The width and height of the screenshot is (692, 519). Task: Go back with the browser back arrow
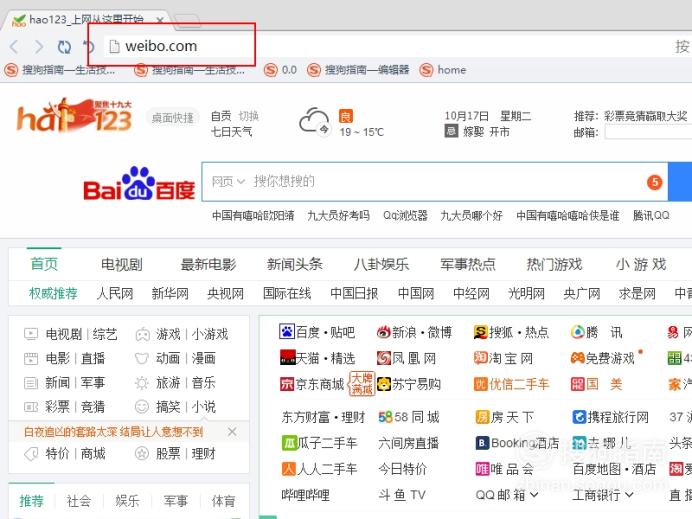(x=14, y=46)
